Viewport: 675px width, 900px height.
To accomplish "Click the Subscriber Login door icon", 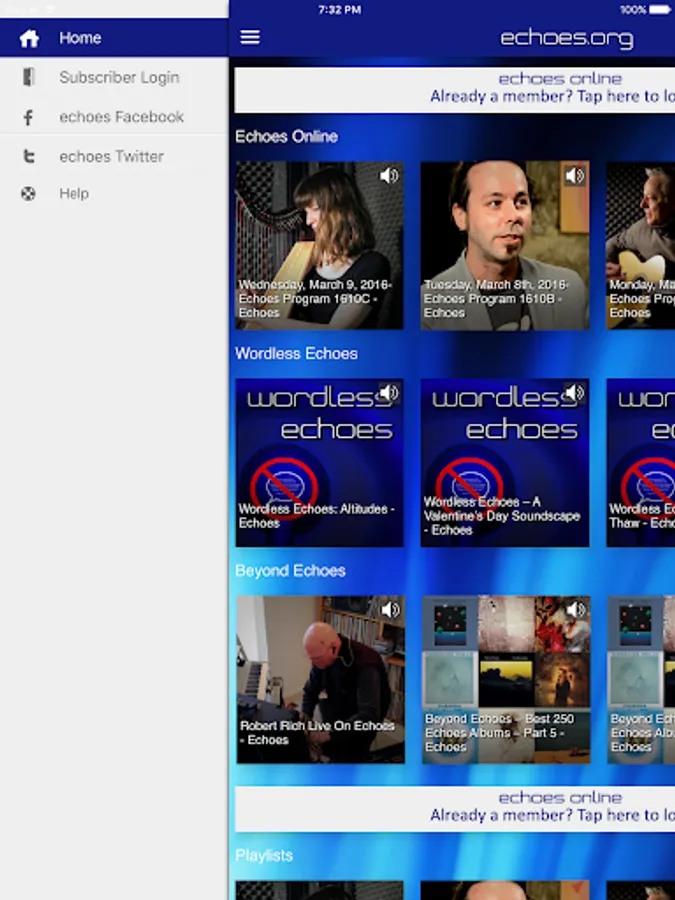I will click(29, 77).
